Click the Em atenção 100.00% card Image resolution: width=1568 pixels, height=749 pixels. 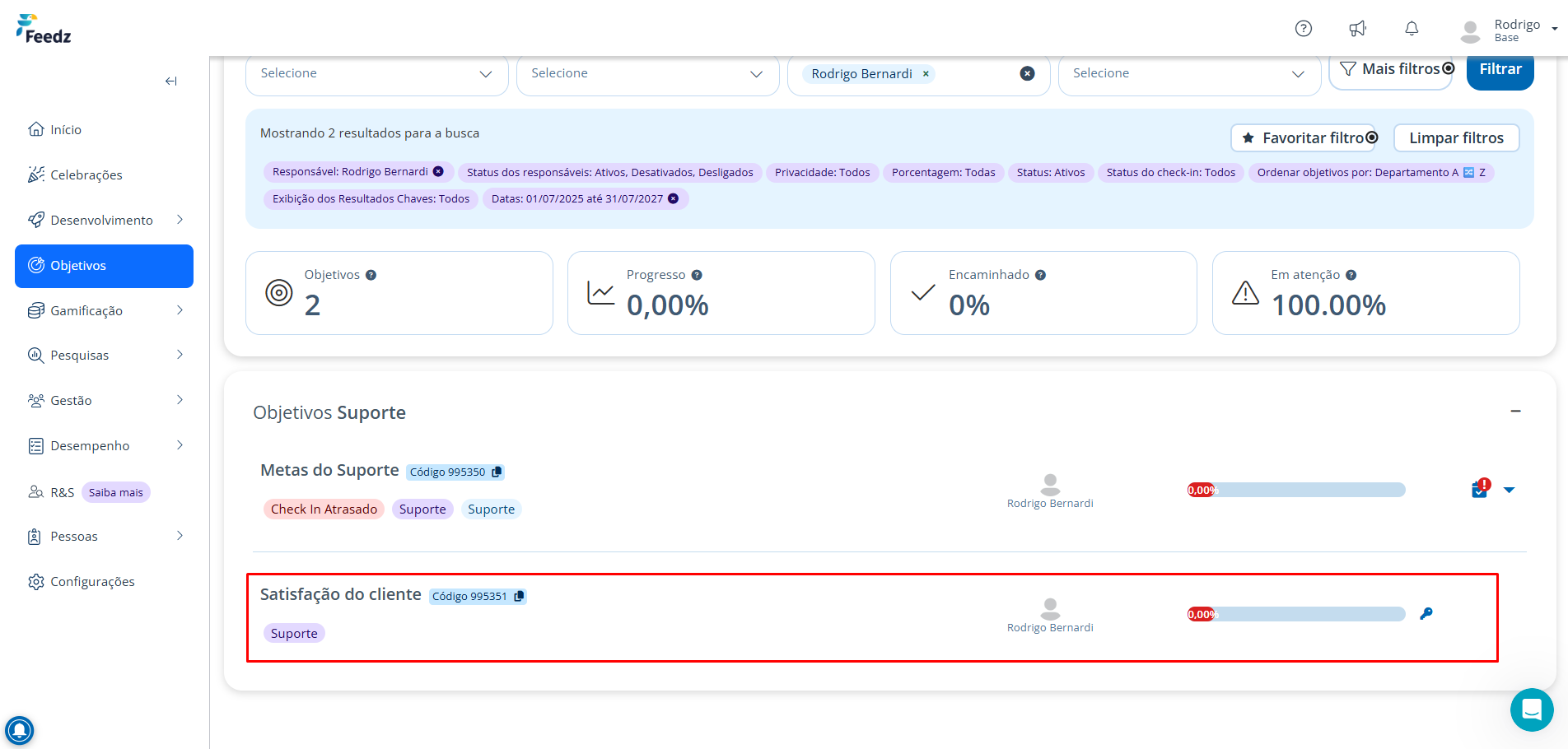tap(1365, 293)
